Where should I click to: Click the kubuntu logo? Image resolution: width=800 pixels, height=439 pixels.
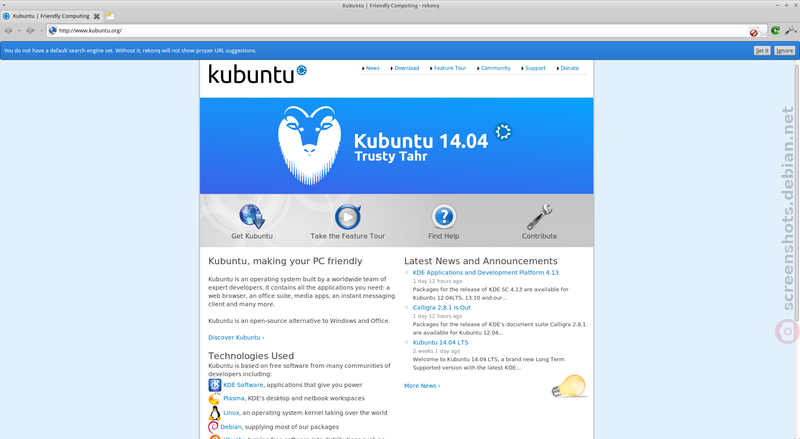(x=257, y=75)
